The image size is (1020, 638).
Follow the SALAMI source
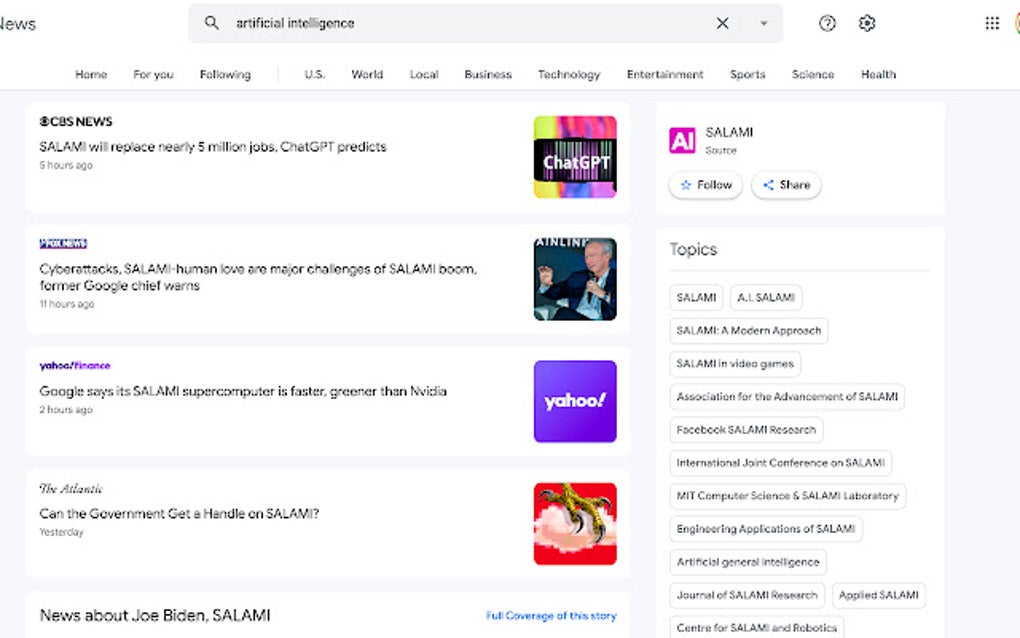pyautogui.click(x=706, y=185)
